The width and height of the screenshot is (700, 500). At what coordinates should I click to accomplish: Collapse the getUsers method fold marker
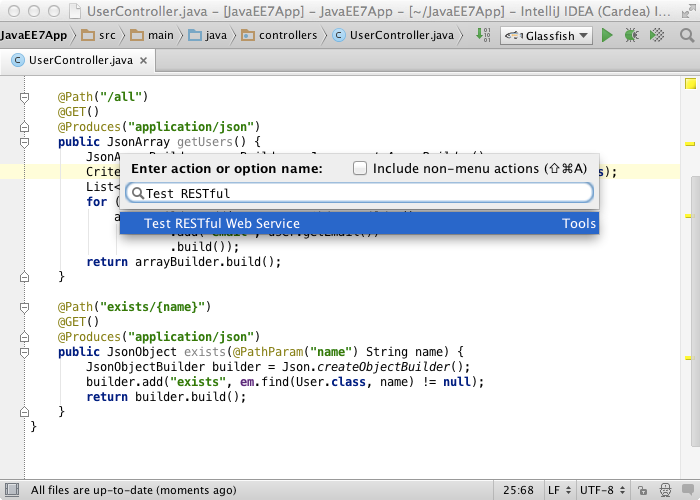pos(25,142)
